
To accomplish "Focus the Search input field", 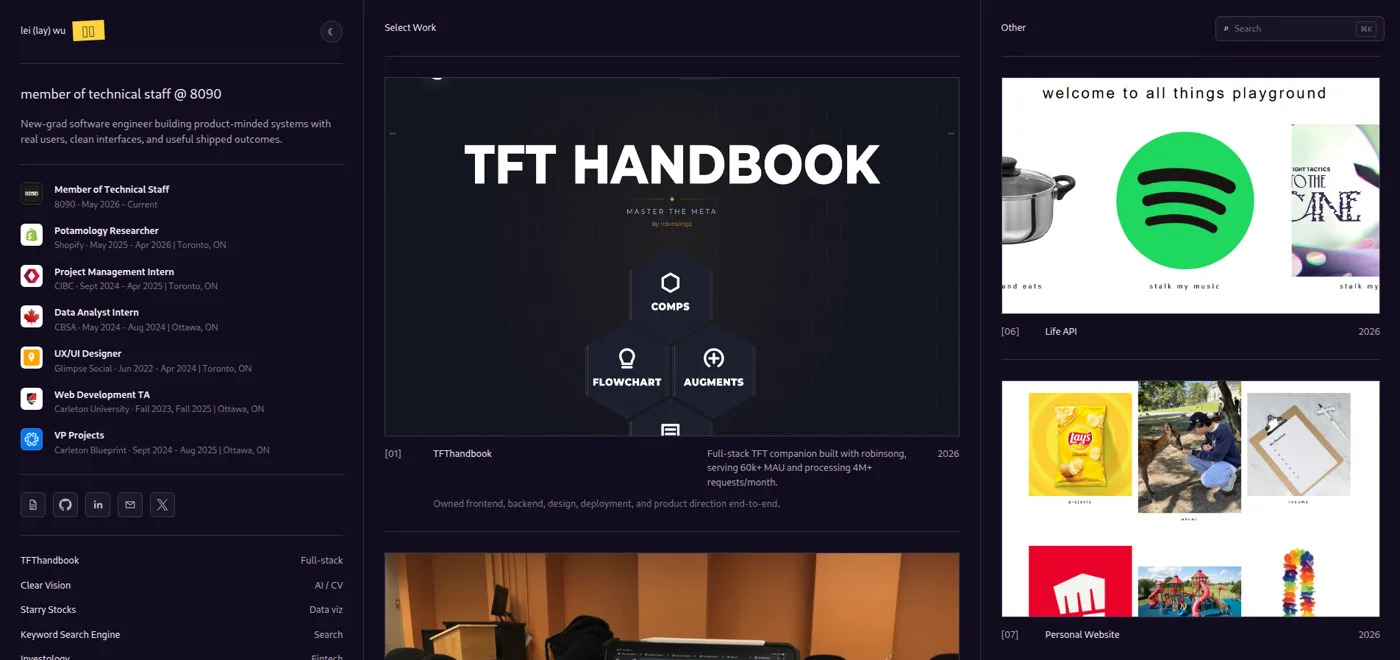I will [x=1299, y=29].
